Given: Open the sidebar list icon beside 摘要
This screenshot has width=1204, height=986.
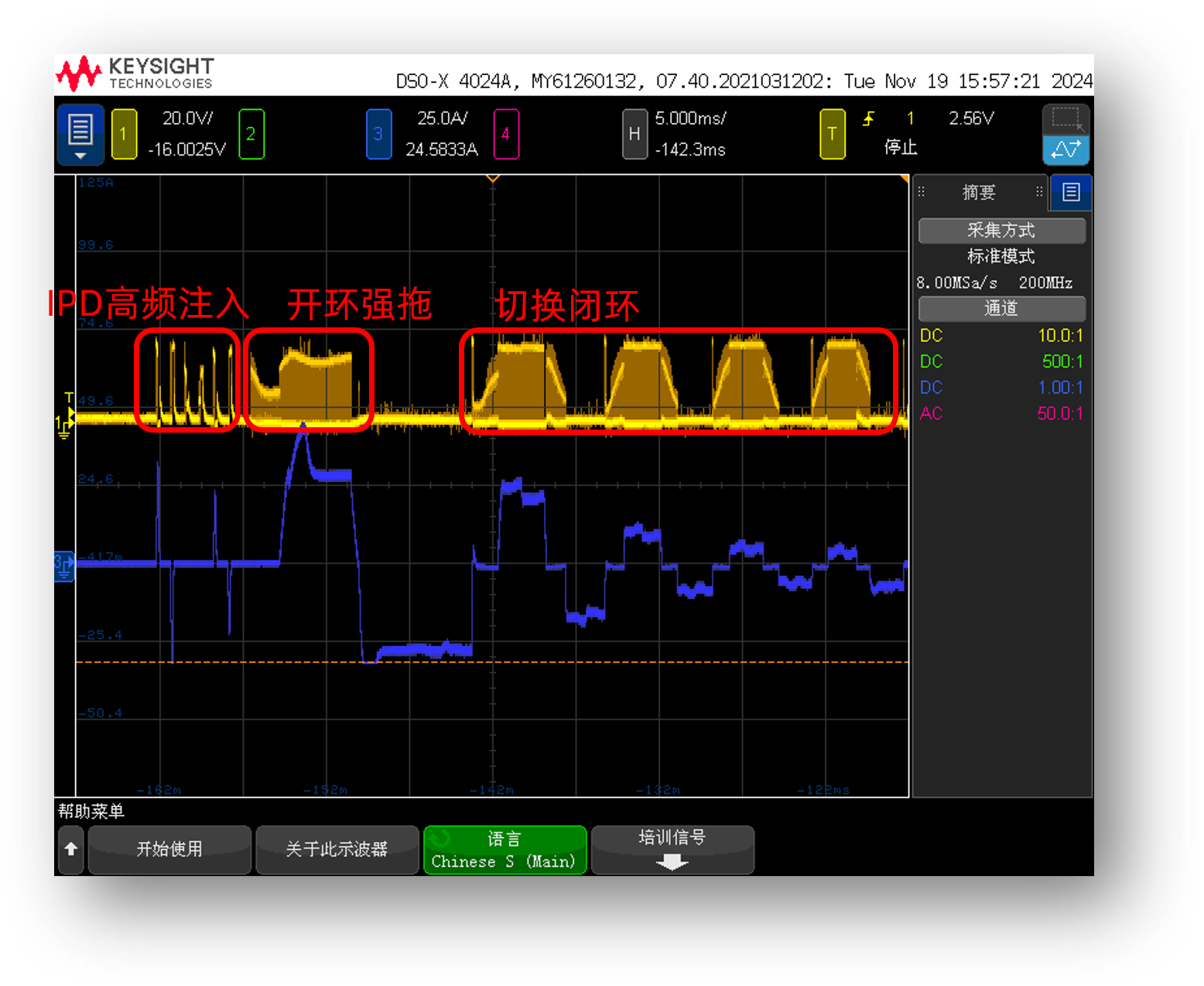Looking at the screenshot, I should [x=1071, y=192].
